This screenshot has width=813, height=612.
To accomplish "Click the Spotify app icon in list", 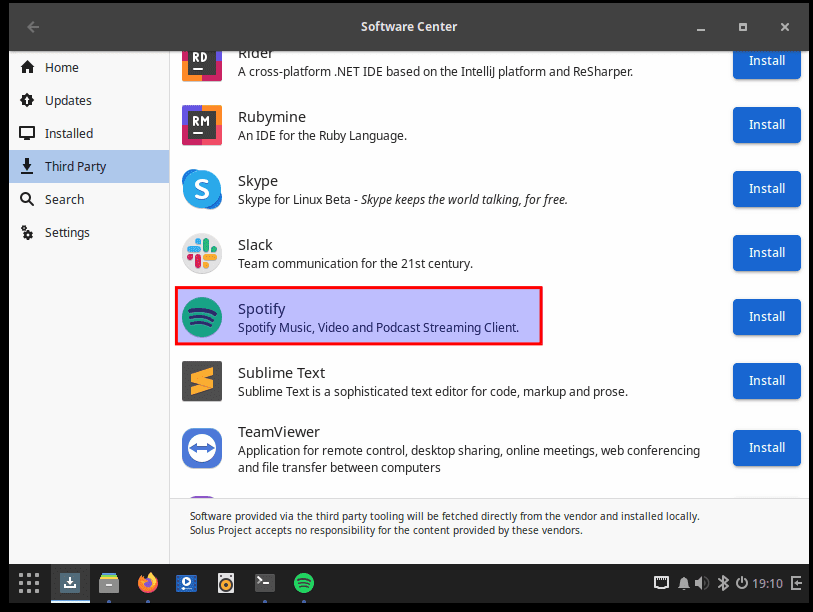I will tap(202, 317).
